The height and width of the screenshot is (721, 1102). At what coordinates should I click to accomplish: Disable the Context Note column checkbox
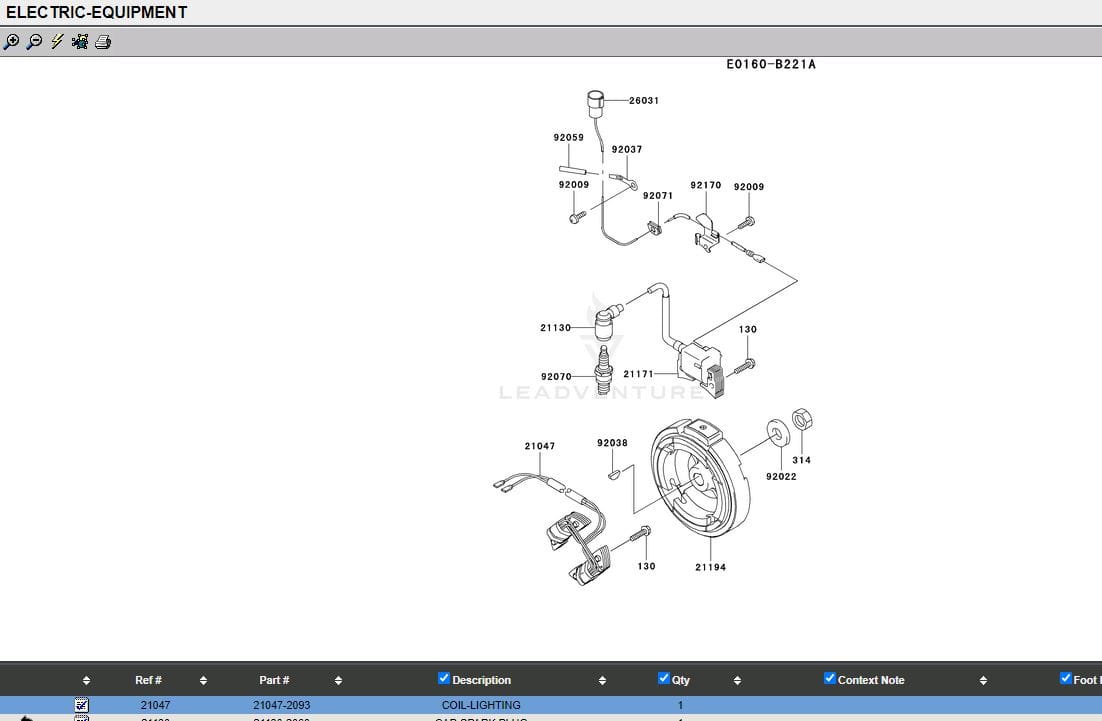pos(829,679)
